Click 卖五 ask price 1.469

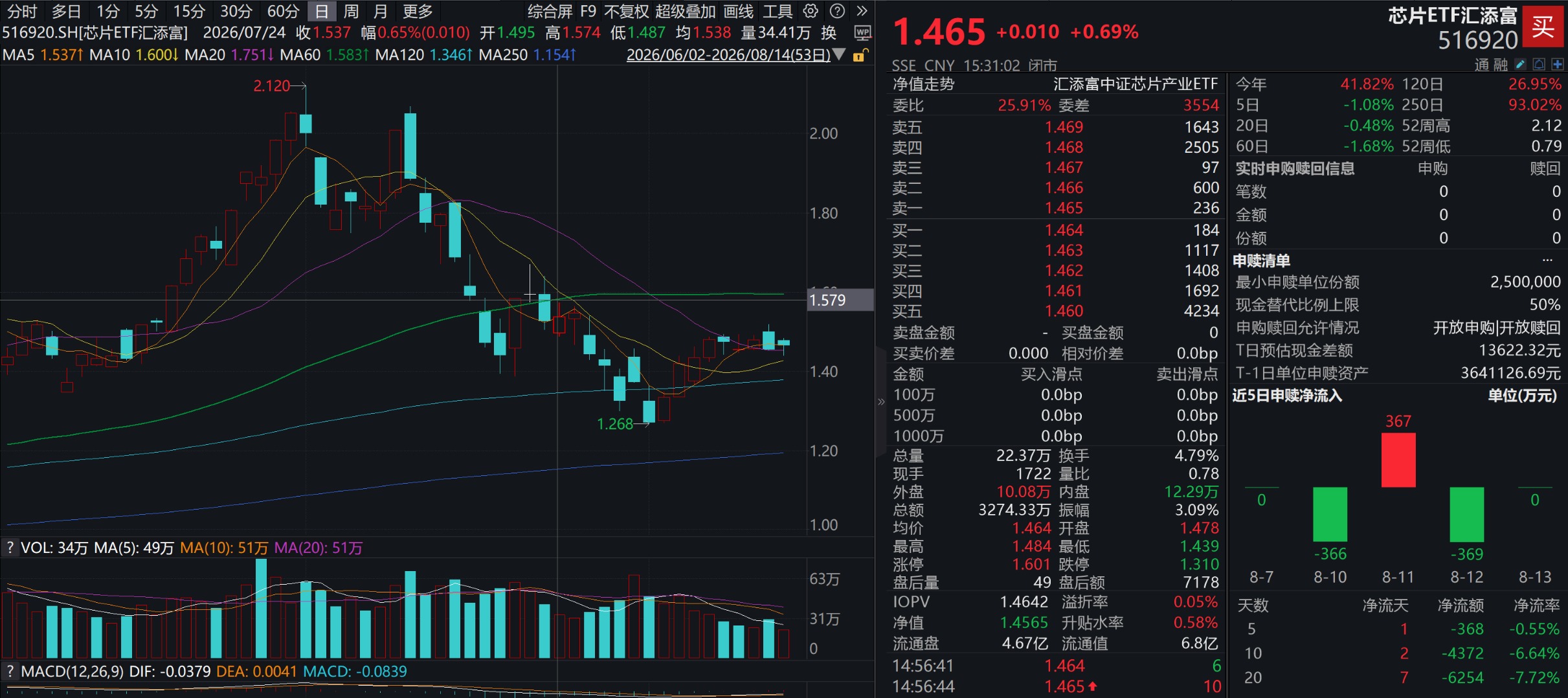(1064, 127)
